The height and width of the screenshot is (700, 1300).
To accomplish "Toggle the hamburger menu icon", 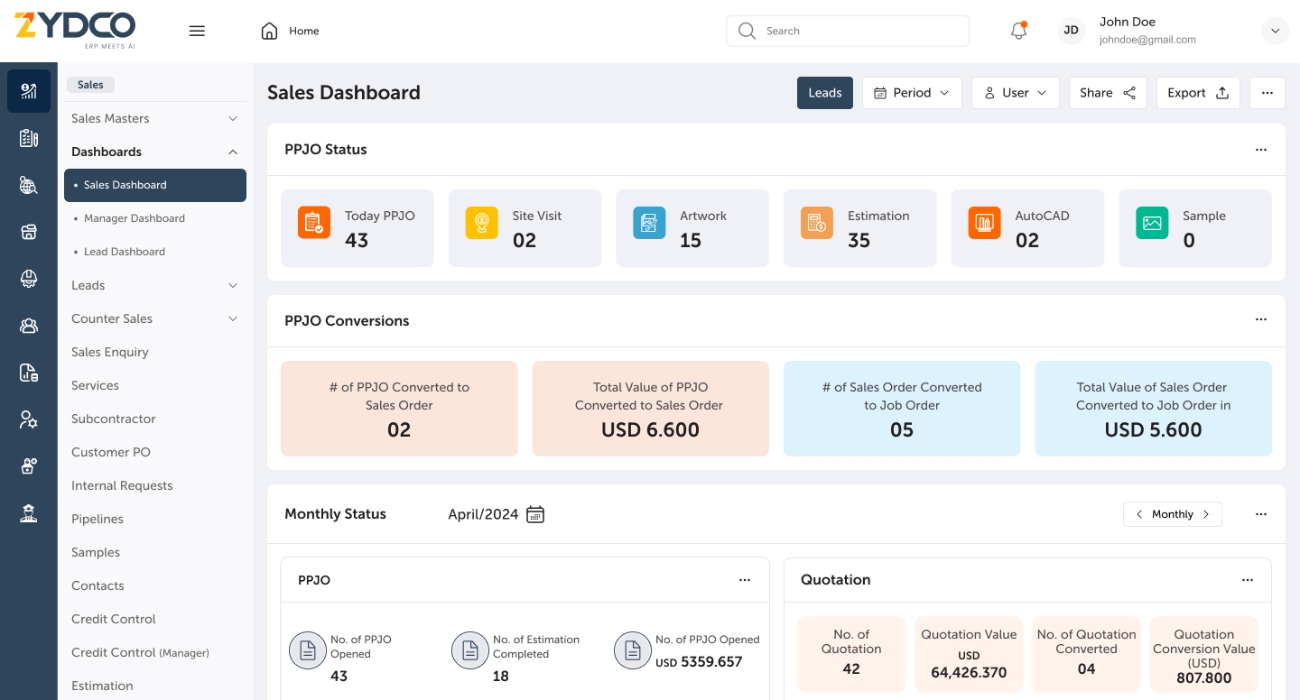I will 197,31.
